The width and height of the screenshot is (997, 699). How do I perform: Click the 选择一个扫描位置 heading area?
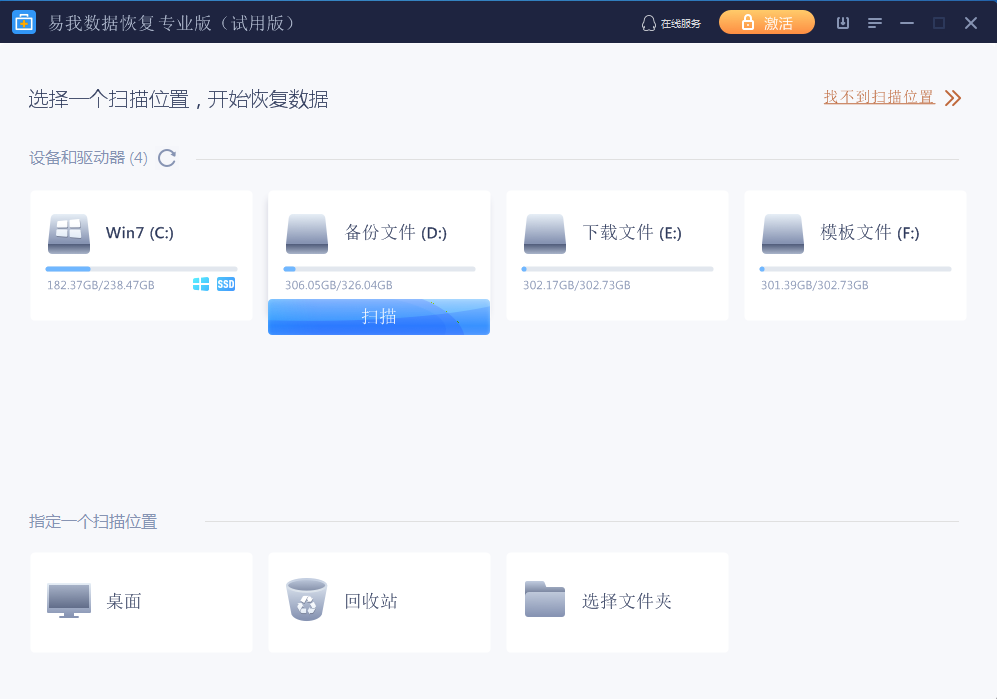[180, 99]
